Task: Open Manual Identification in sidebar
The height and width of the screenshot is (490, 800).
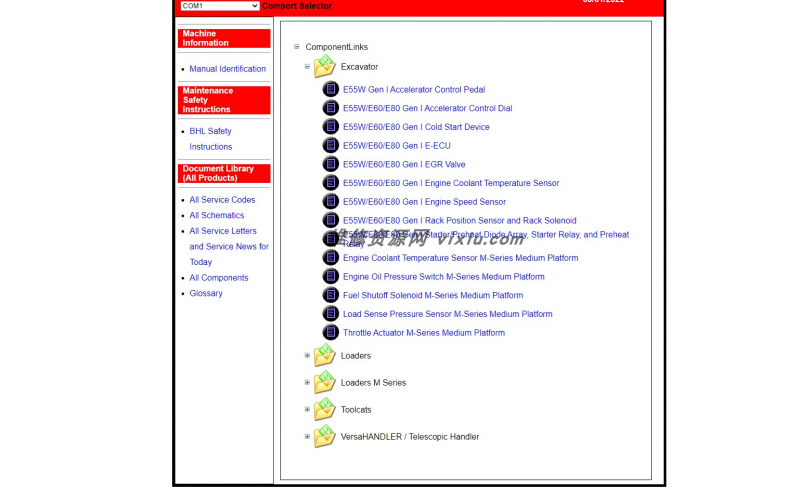Action: [228, 69]
